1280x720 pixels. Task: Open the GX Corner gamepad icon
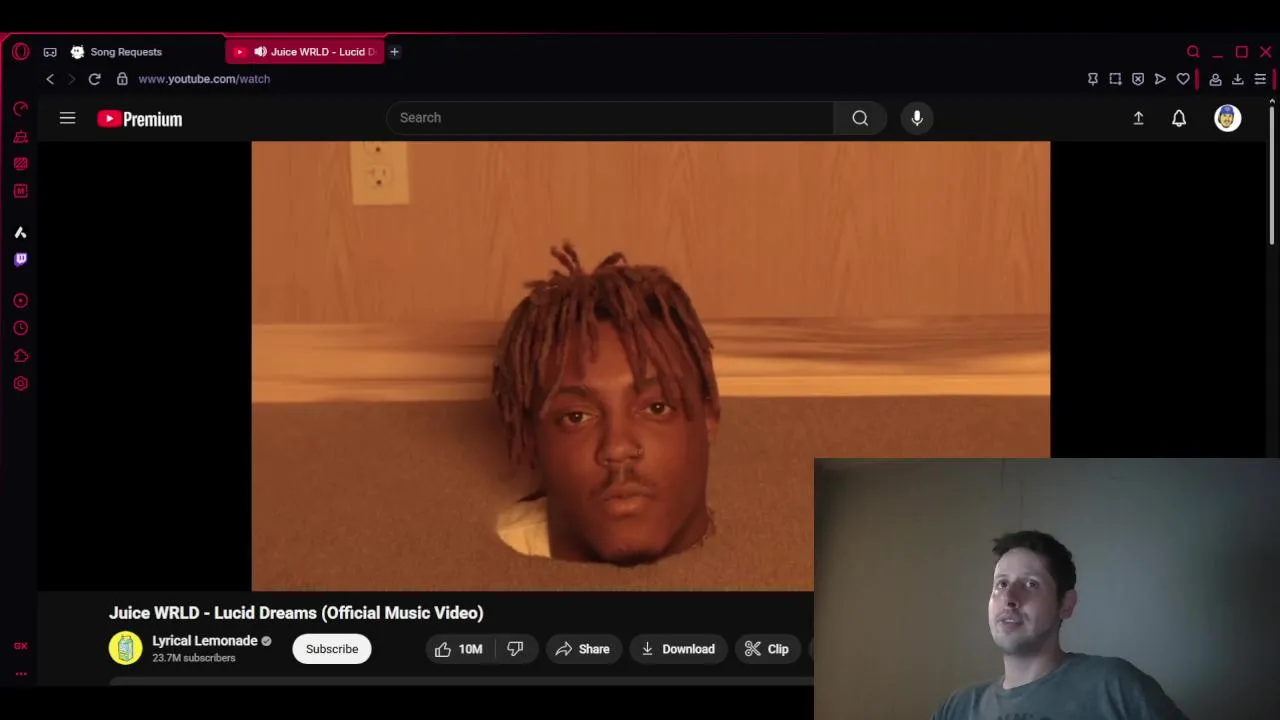[x=50, y=52]
